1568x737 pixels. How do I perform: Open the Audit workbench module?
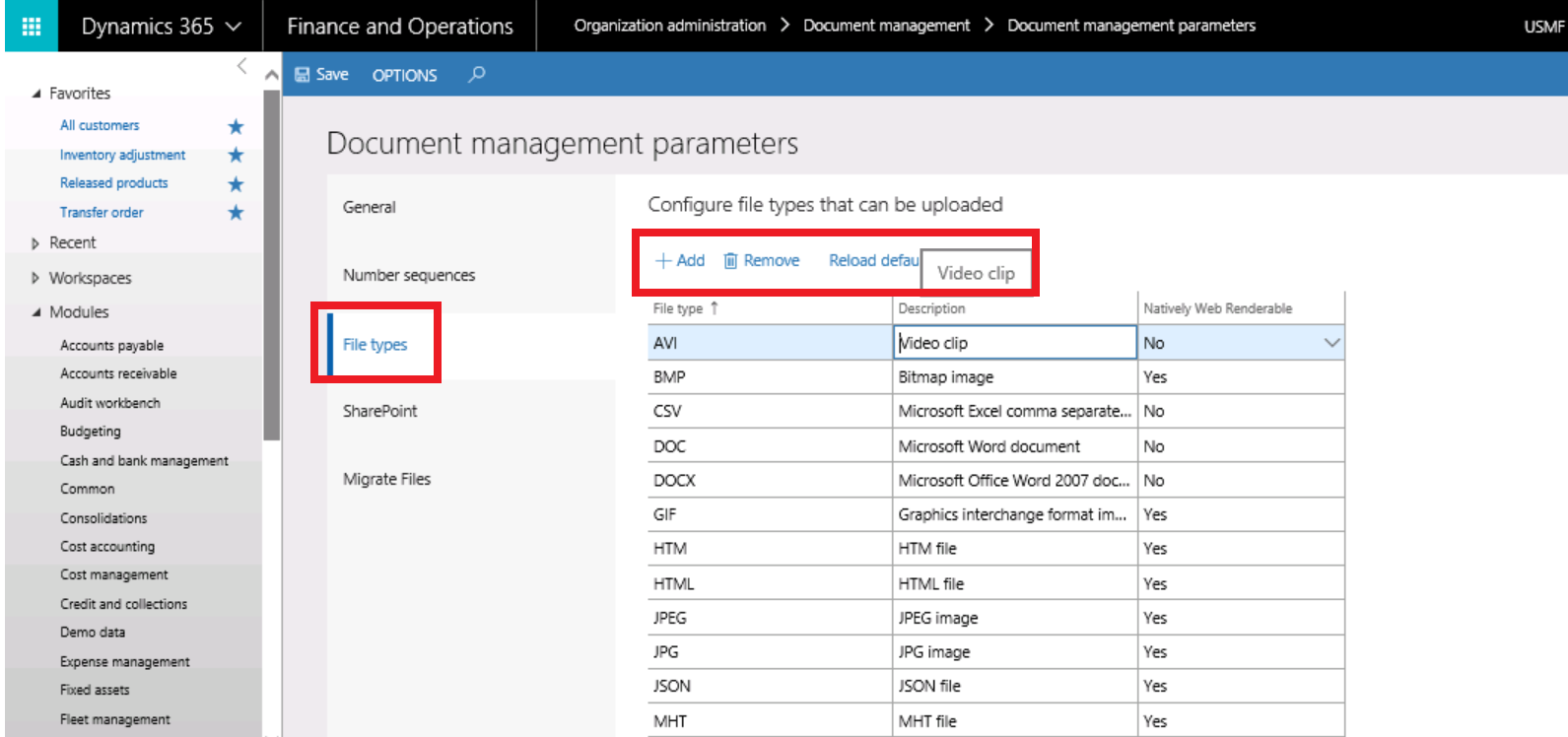[109, 403]
